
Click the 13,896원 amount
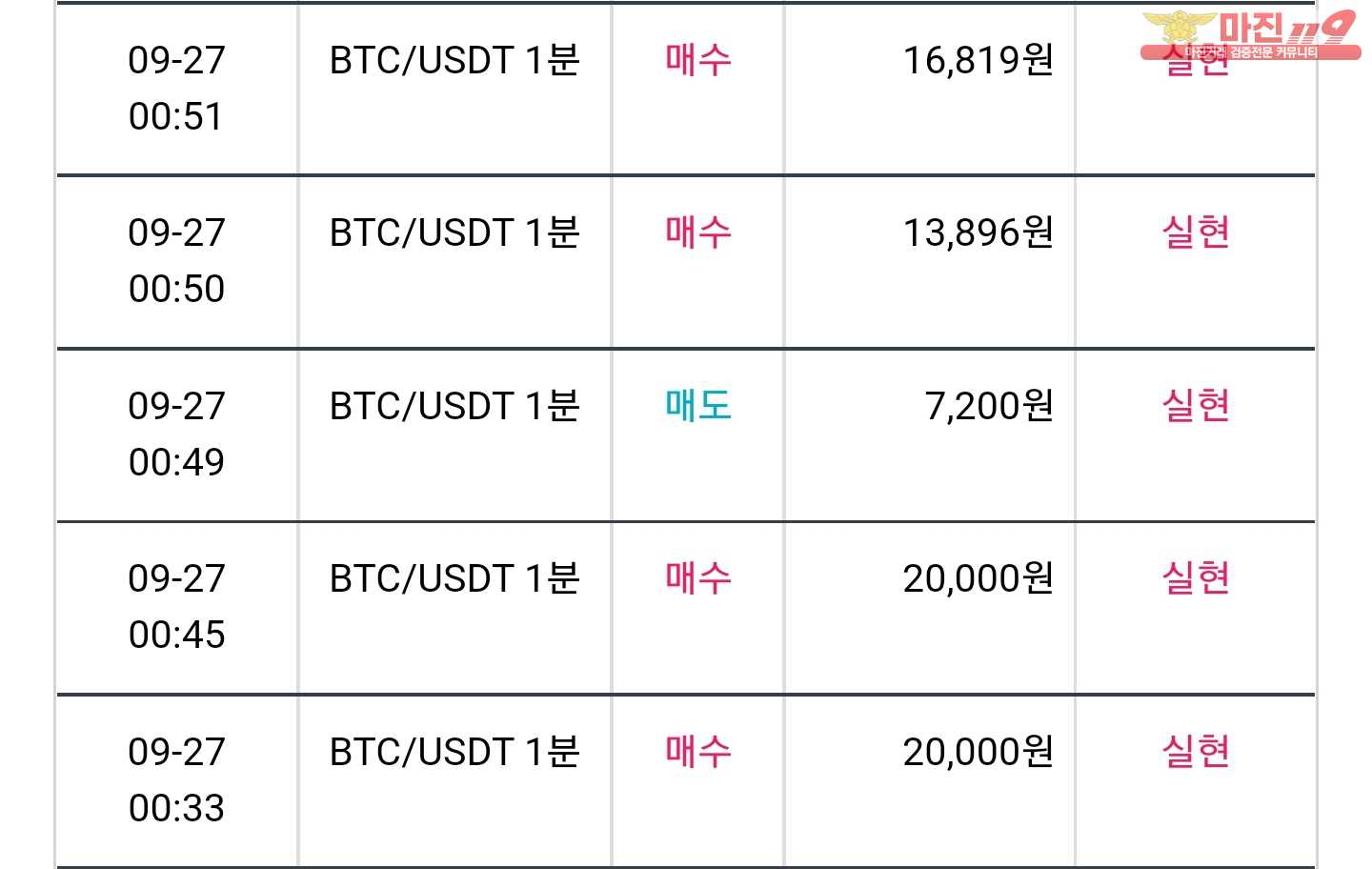[x=979, y=233]
